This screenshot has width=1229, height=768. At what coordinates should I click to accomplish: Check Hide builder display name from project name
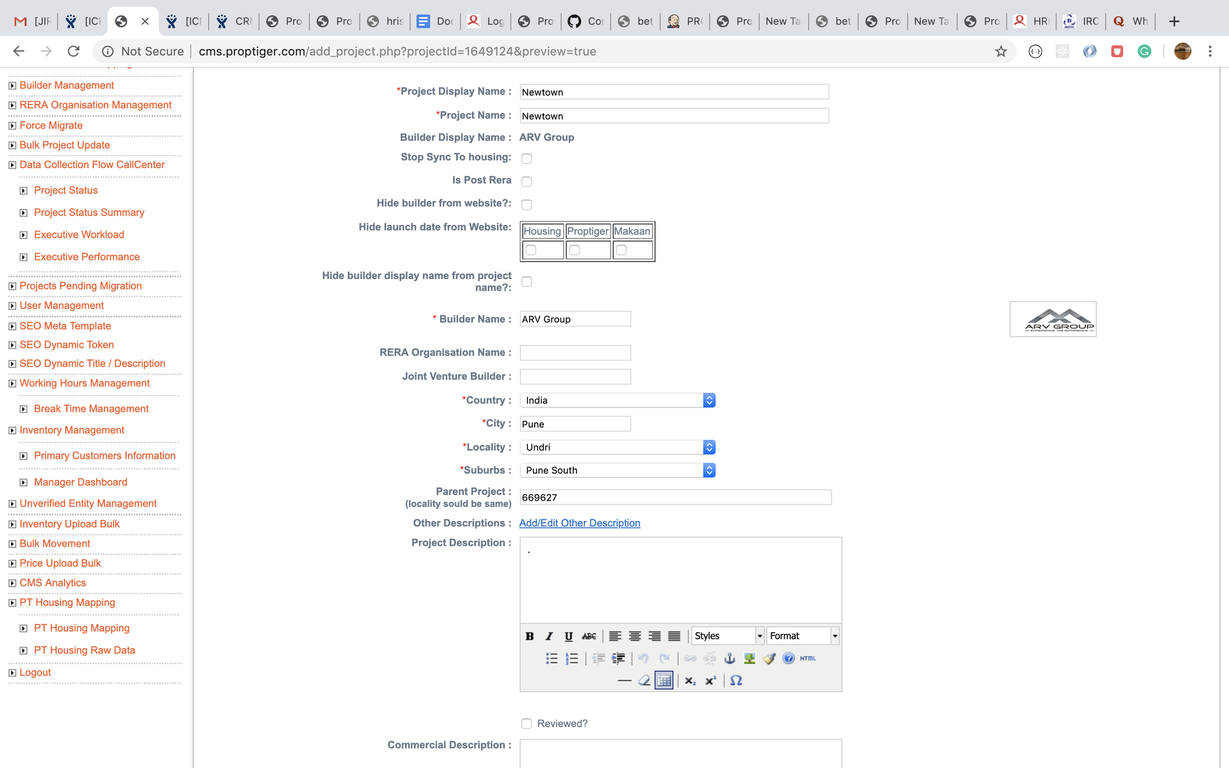526,282
